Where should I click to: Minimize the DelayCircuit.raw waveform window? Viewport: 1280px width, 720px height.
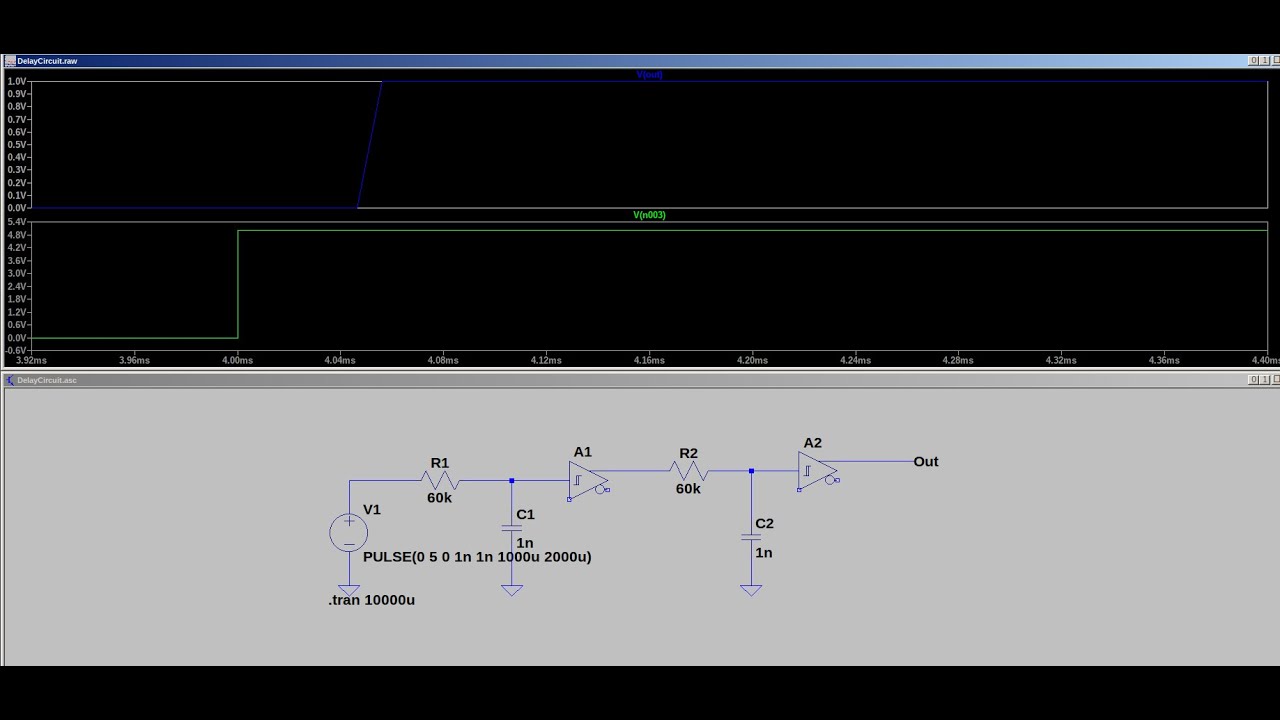click(1253, 61)
